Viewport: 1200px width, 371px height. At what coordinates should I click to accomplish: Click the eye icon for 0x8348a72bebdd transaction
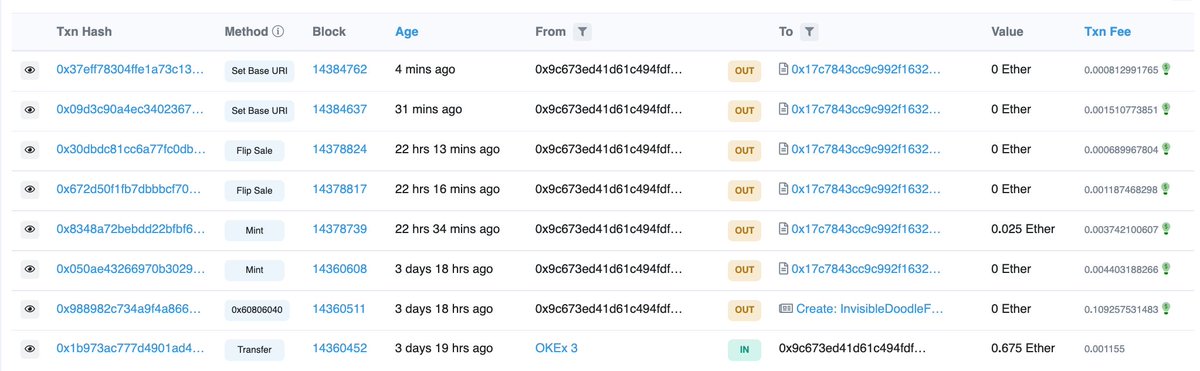click(30, 229)
